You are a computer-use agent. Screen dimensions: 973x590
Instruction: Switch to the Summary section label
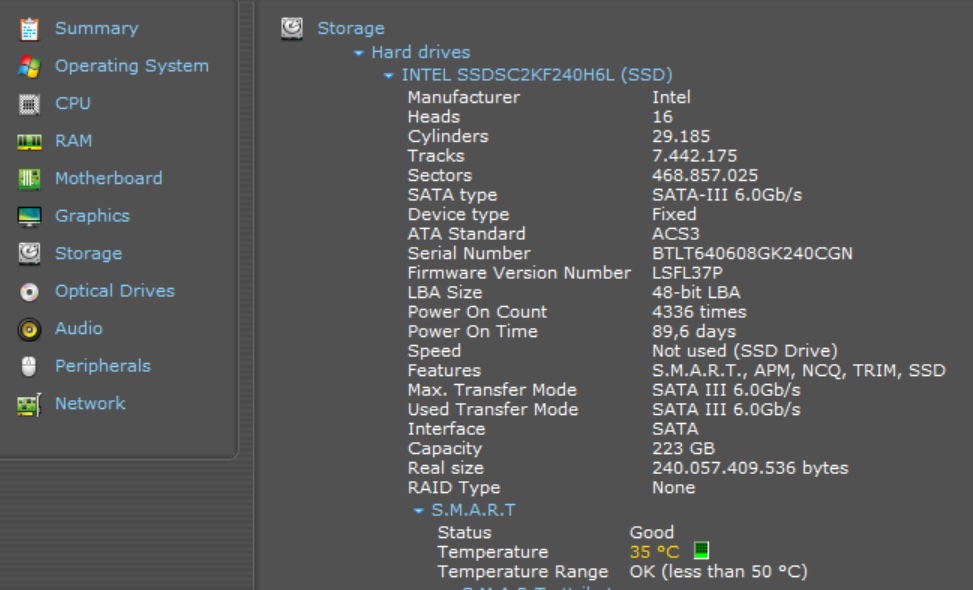(96, 29)
